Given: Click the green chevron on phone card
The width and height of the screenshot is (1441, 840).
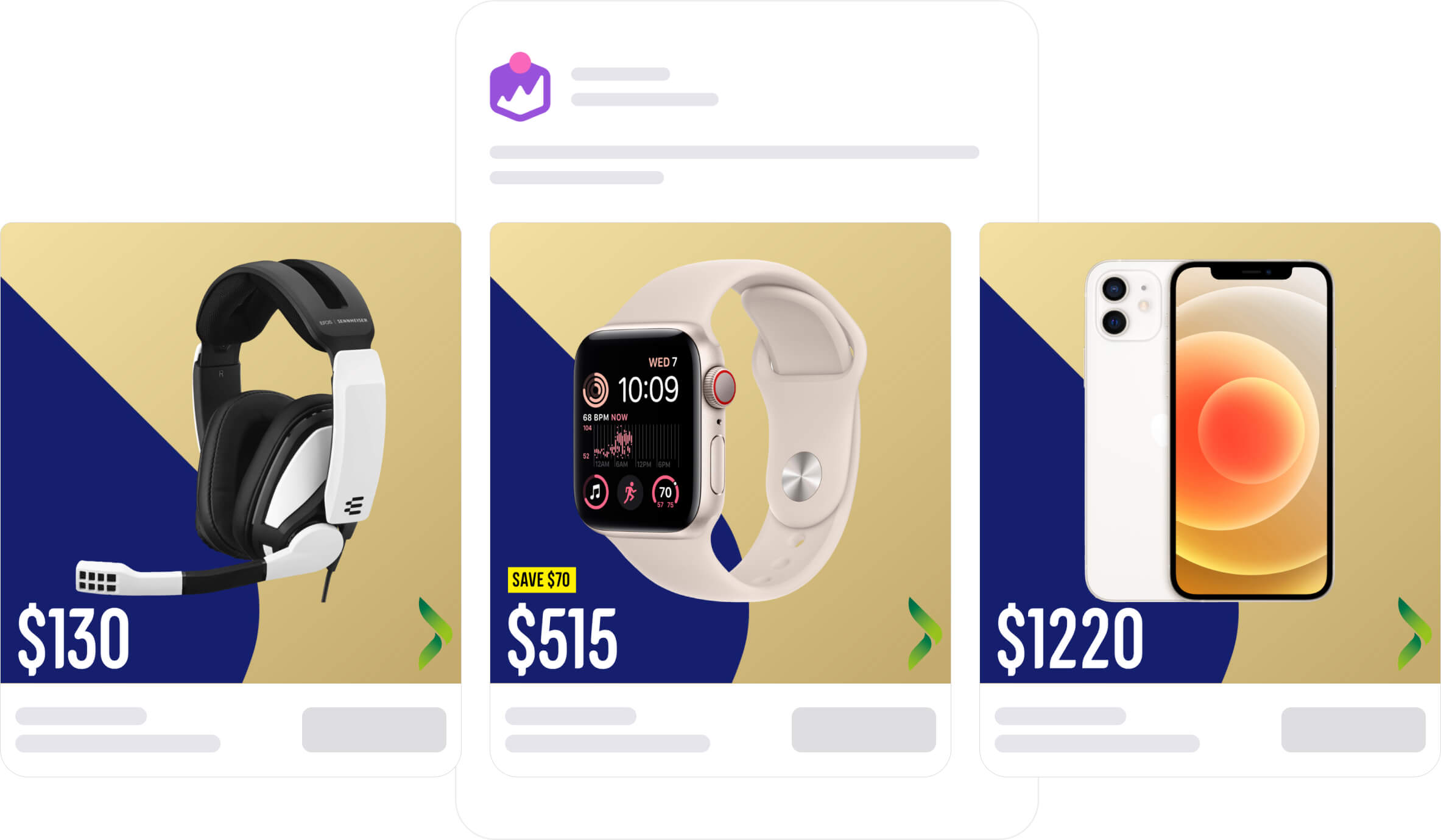Looking at the screenshot, I should [1415, 634].
